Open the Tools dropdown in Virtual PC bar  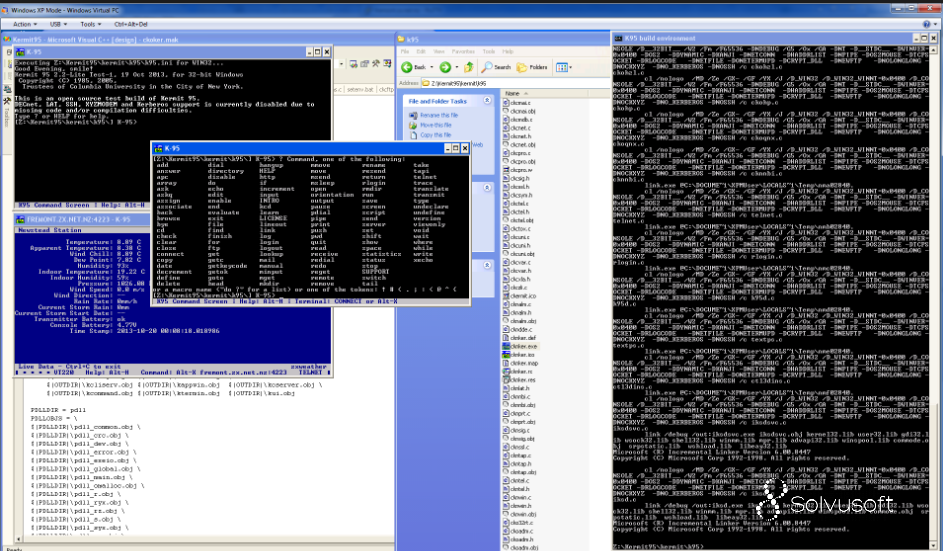[x=90, y=24]
